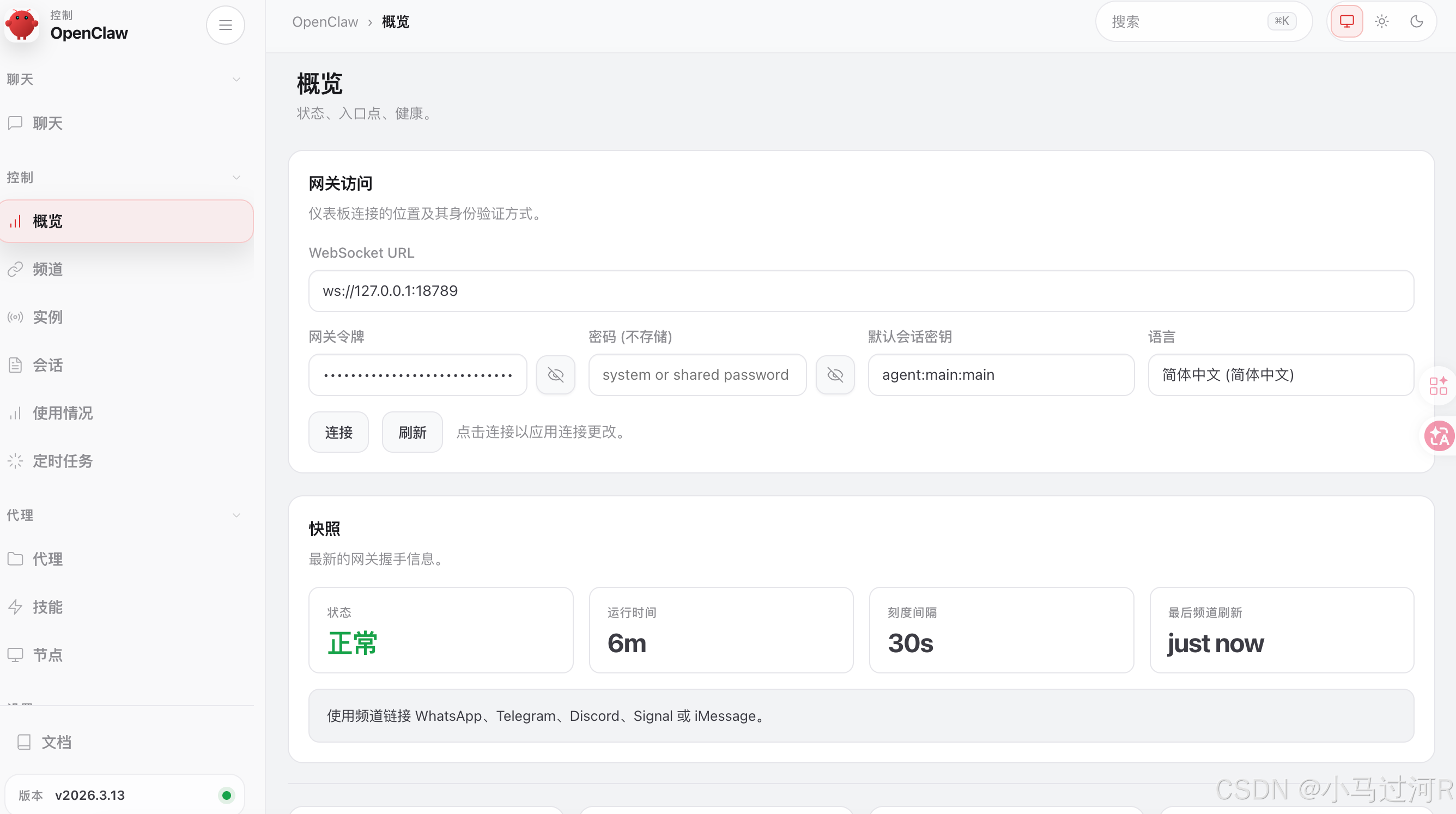Go to 定时任务 in the sidebar

point(62,461)
